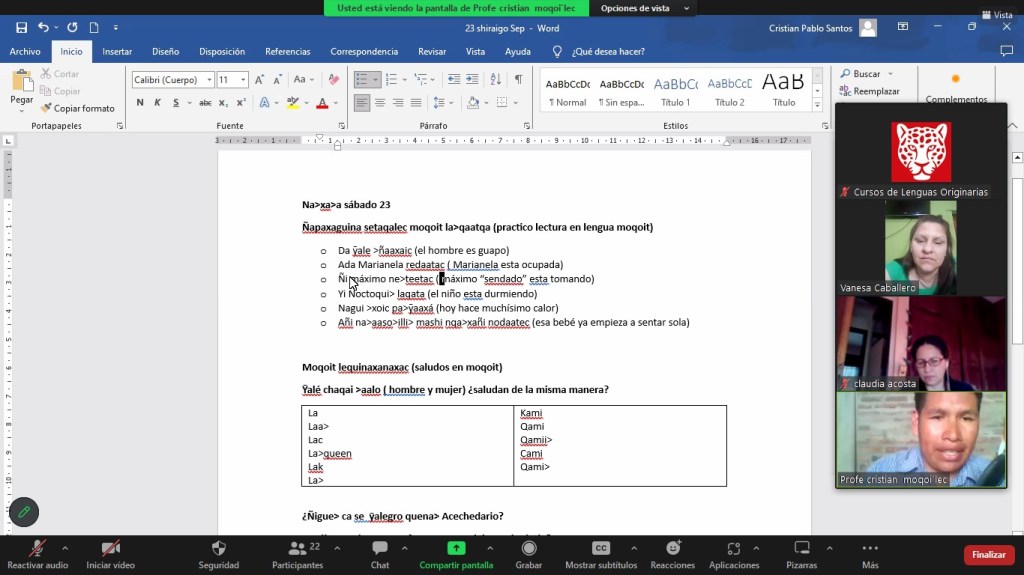This screenshot has height=575, width=1024.
Task: Open the Zoom Chat panel
Action: 380,549
